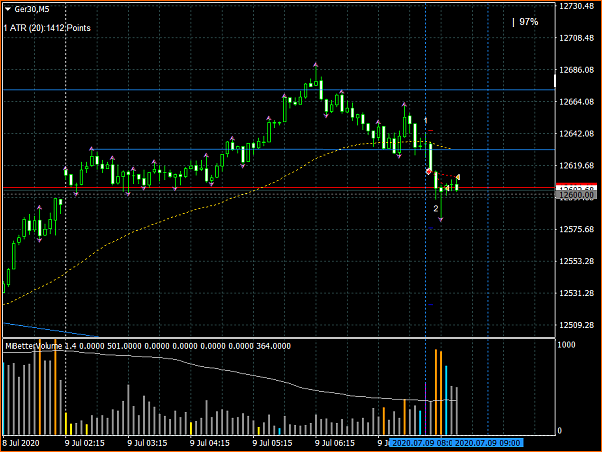Select the red horizontal line near 12604
This screenshot has width=602, height=452.
pyautogui.click(x=279, y=188)
